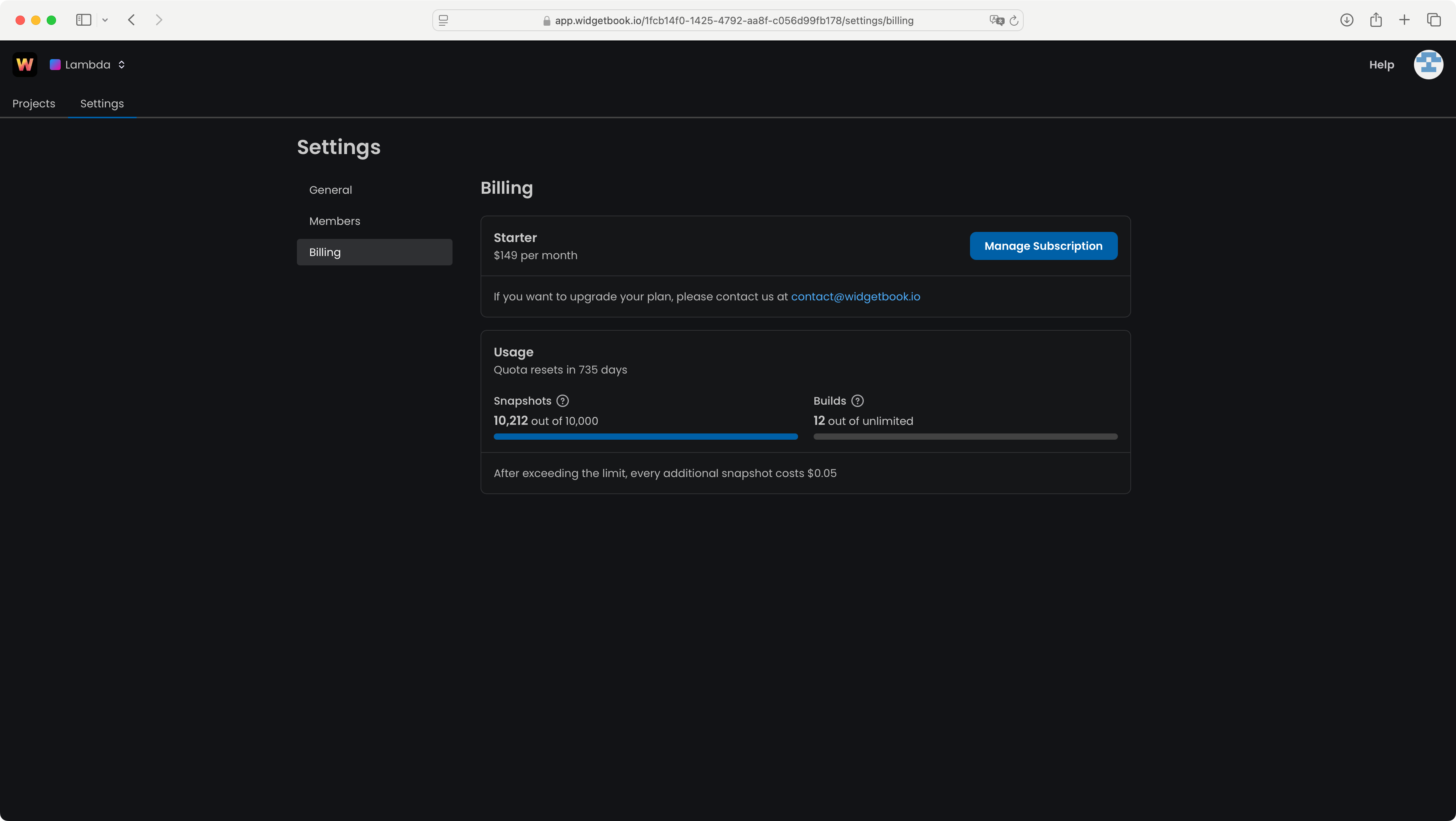Open sidebar options dropdown chevron
This screenshot has width=1456, height=821.
click(x=105, y=20)
